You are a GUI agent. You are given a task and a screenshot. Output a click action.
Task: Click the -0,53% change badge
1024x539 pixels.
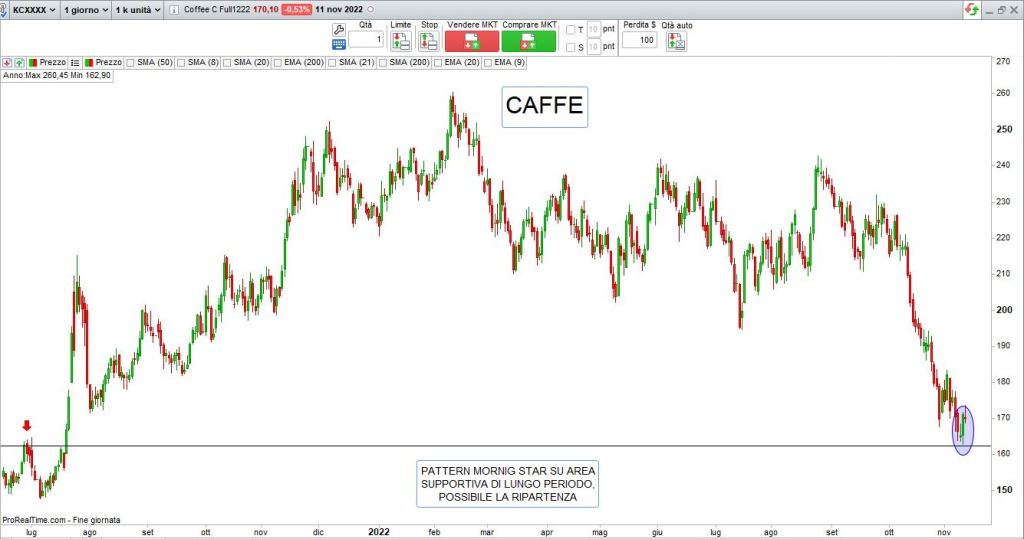click(x=296, y=10)
